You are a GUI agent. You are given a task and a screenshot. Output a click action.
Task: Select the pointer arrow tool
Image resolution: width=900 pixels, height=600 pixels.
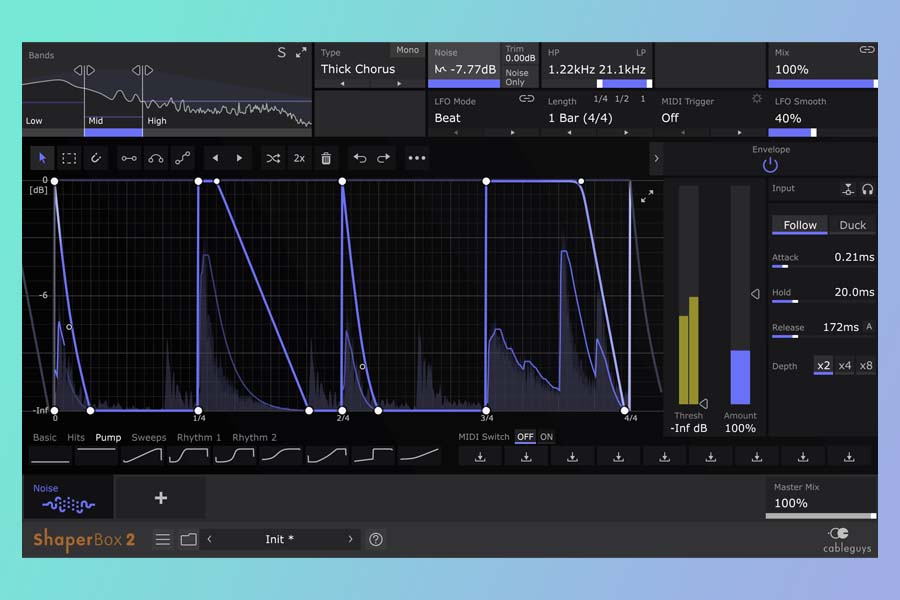[42, 158]
